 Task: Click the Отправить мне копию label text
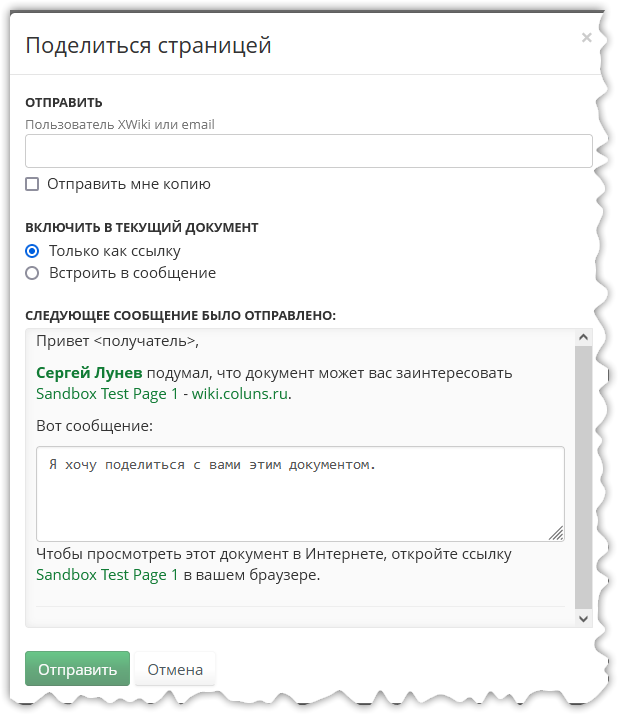(129, 184)
